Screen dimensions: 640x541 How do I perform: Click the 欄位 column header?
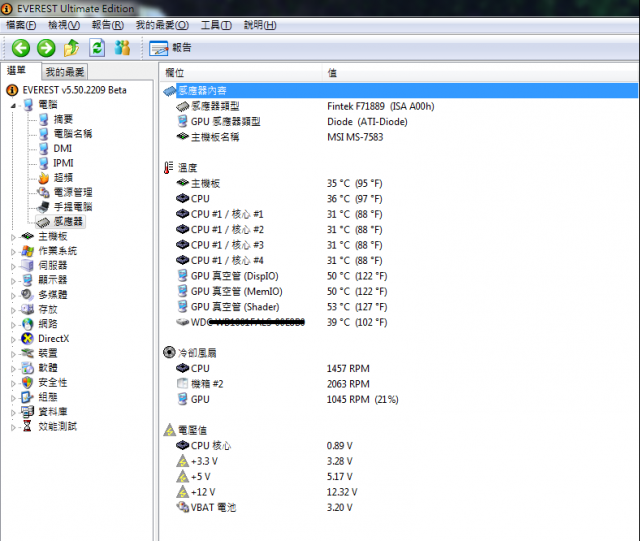tap(241, 73)
